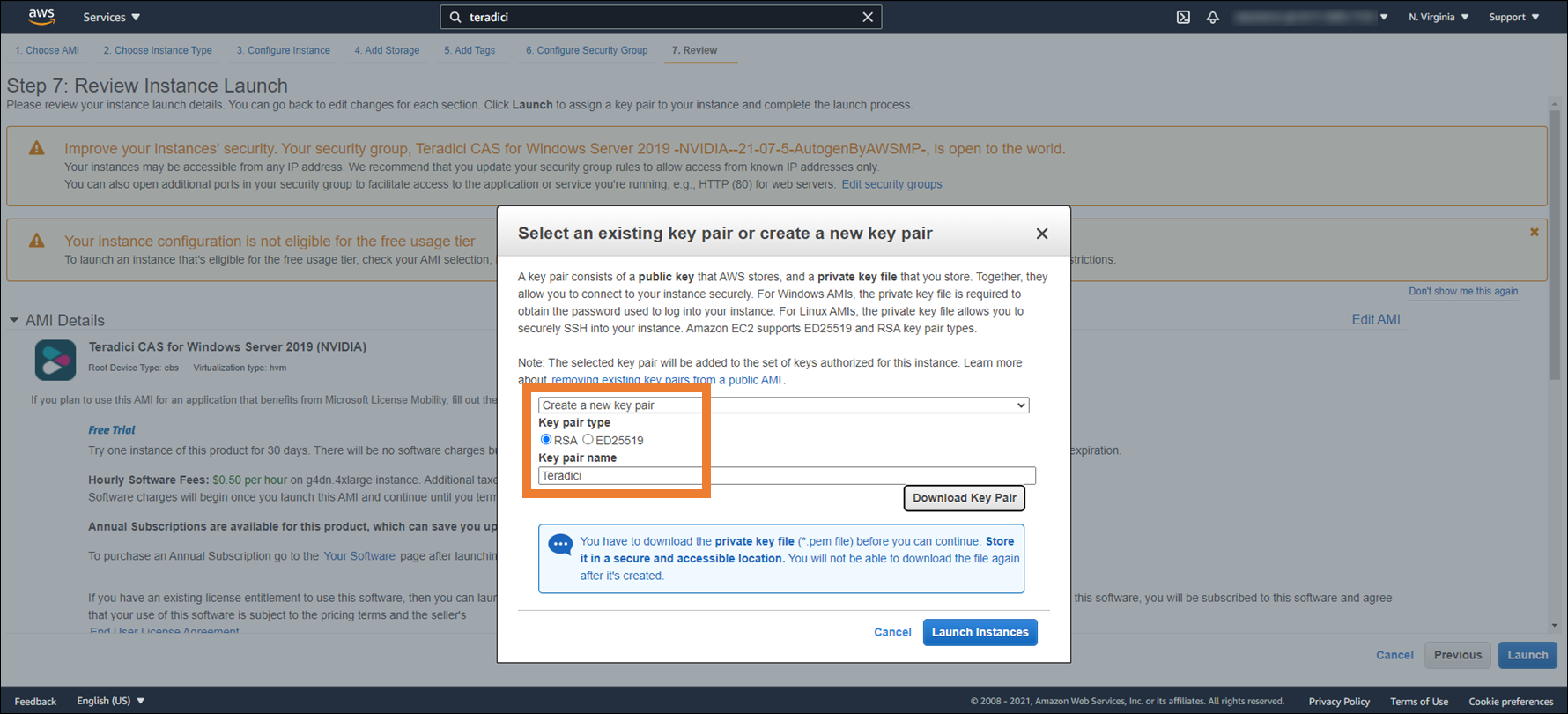Click Download Key Pair button
The height and width of the screenshot is (714, 1568).
(x=964, y=498)
